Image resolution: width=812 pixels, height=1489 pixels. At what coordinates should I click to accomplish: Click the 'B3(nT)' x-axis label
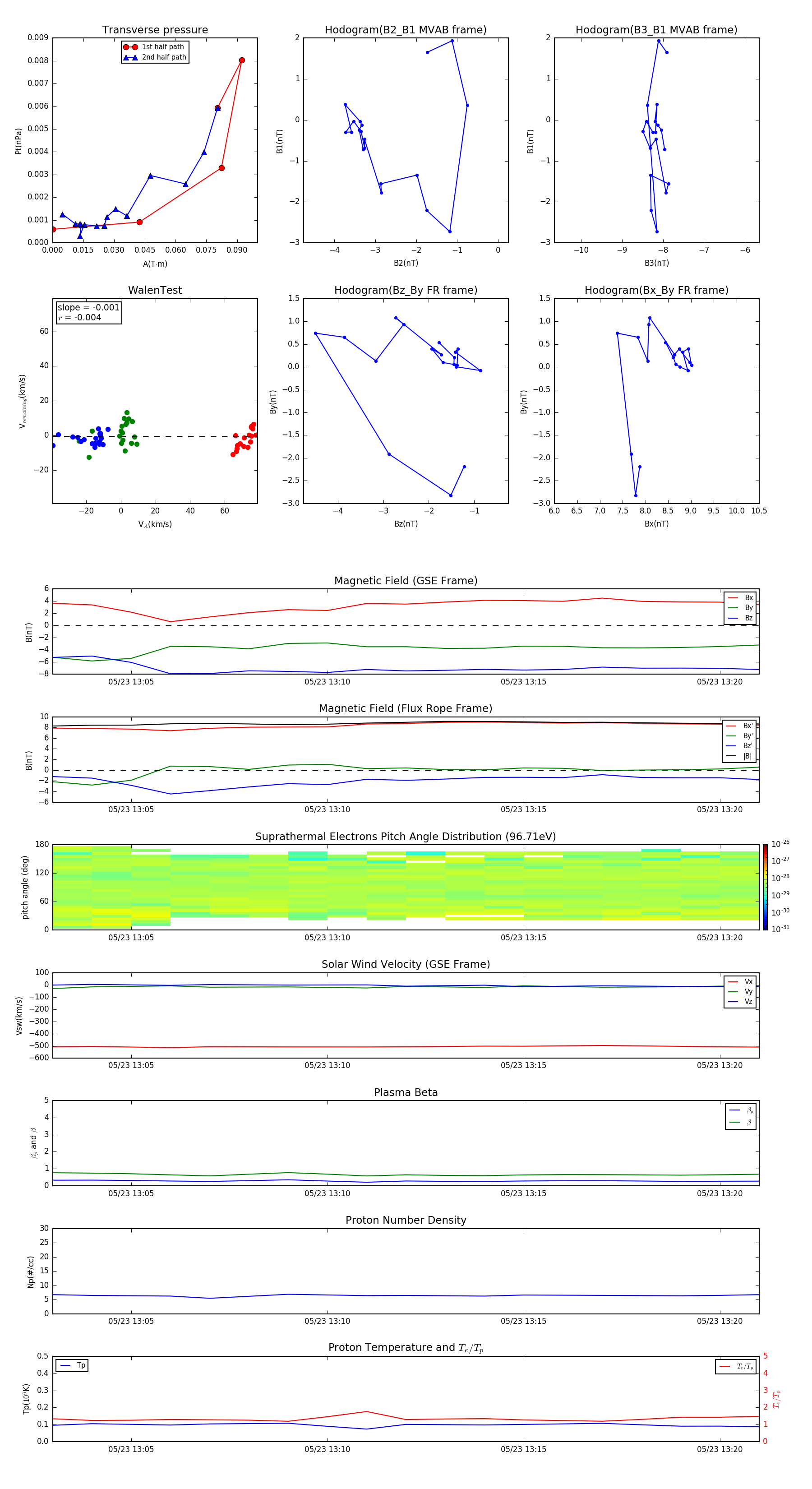656,263
